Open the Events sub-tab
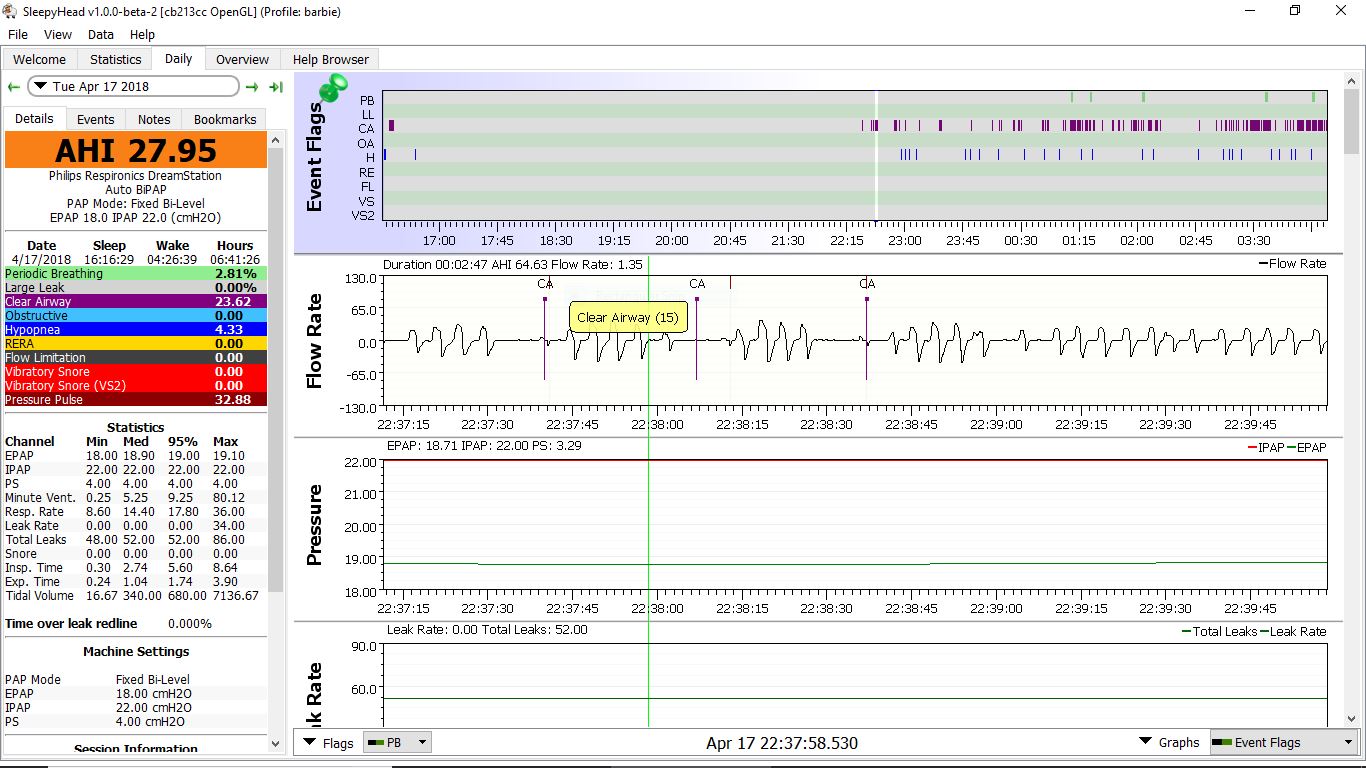Screen dimensions: 1366x768 [96, 119]
